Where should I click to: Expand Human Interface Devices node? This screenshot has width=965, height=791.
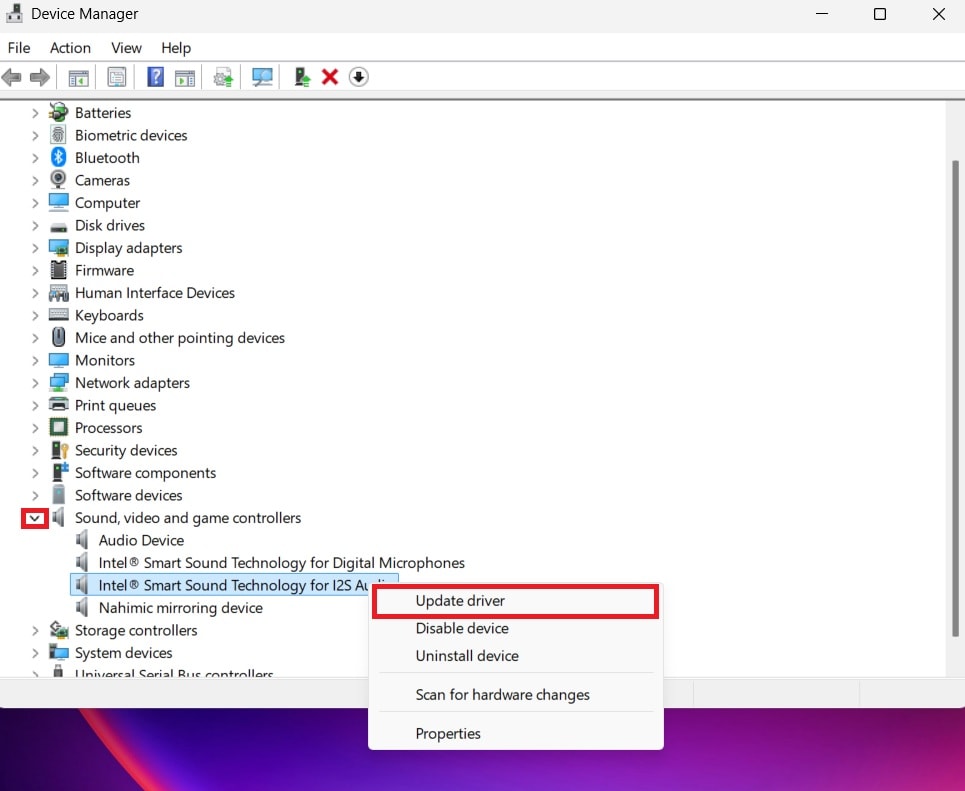pos(35,292)
